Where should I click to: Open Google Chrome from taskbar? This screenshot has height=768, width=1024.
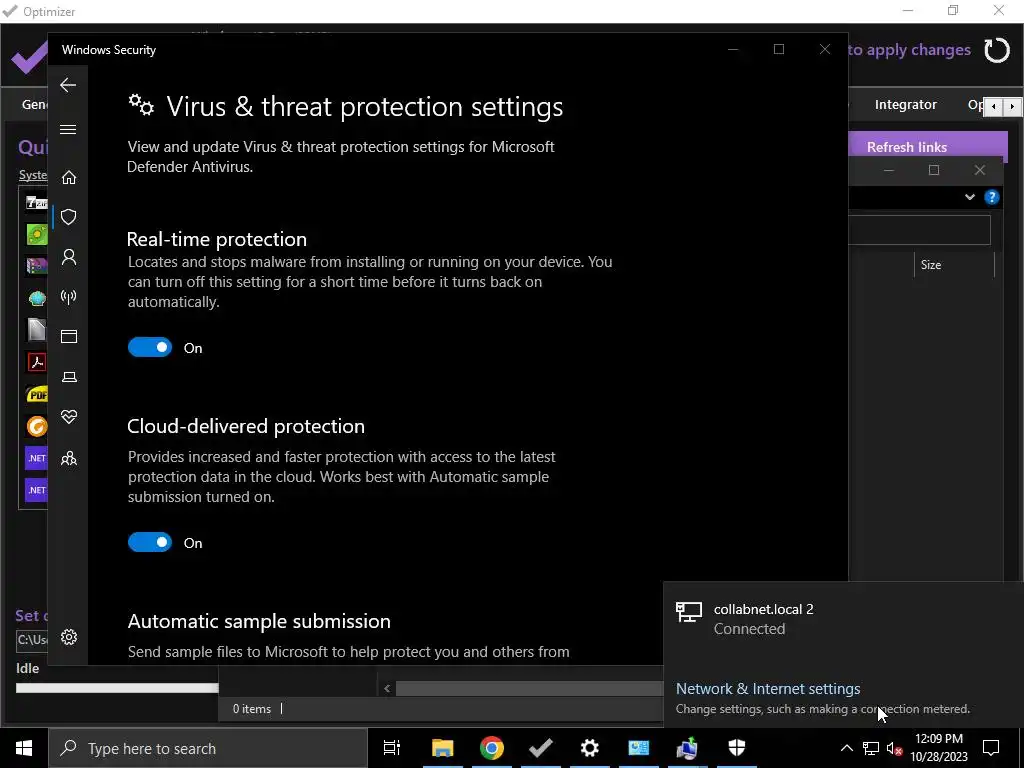(x=491, y=748)
